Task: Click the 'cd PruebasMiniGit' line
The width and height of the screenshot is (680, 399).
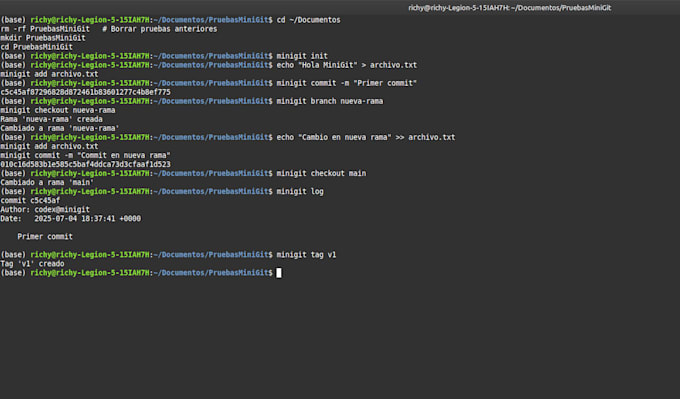Action: pyautogui.click(x=36, y=47)
